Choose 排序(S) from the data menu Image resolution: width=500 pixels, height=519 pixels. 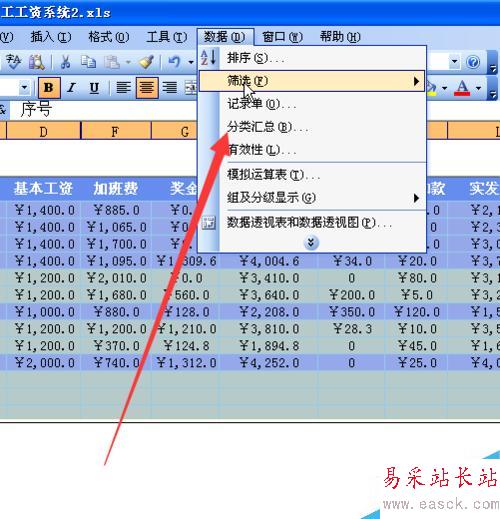point(312,58)
